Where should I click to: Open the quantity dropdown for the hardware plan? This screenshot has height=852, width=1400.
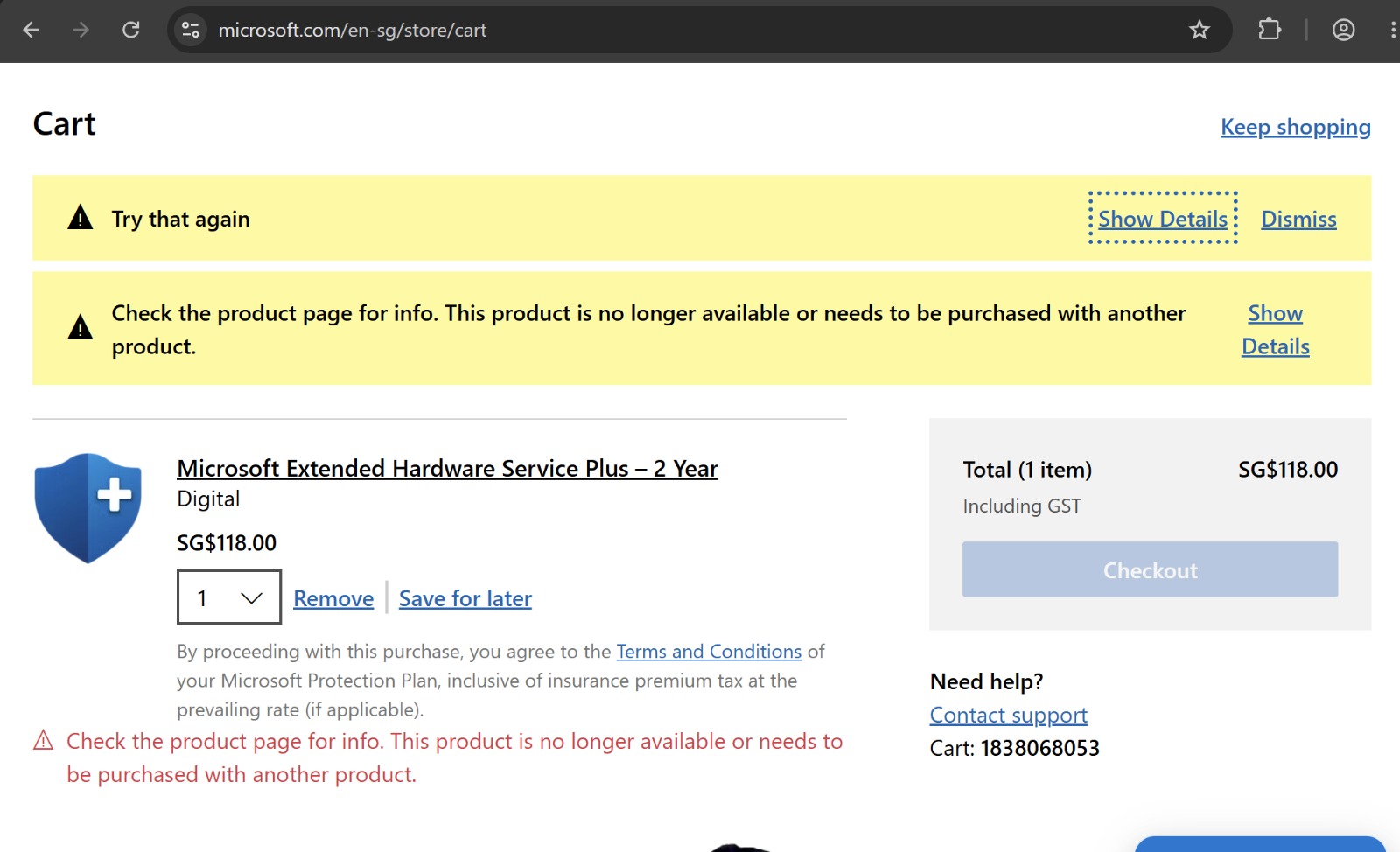coord(229,597)
